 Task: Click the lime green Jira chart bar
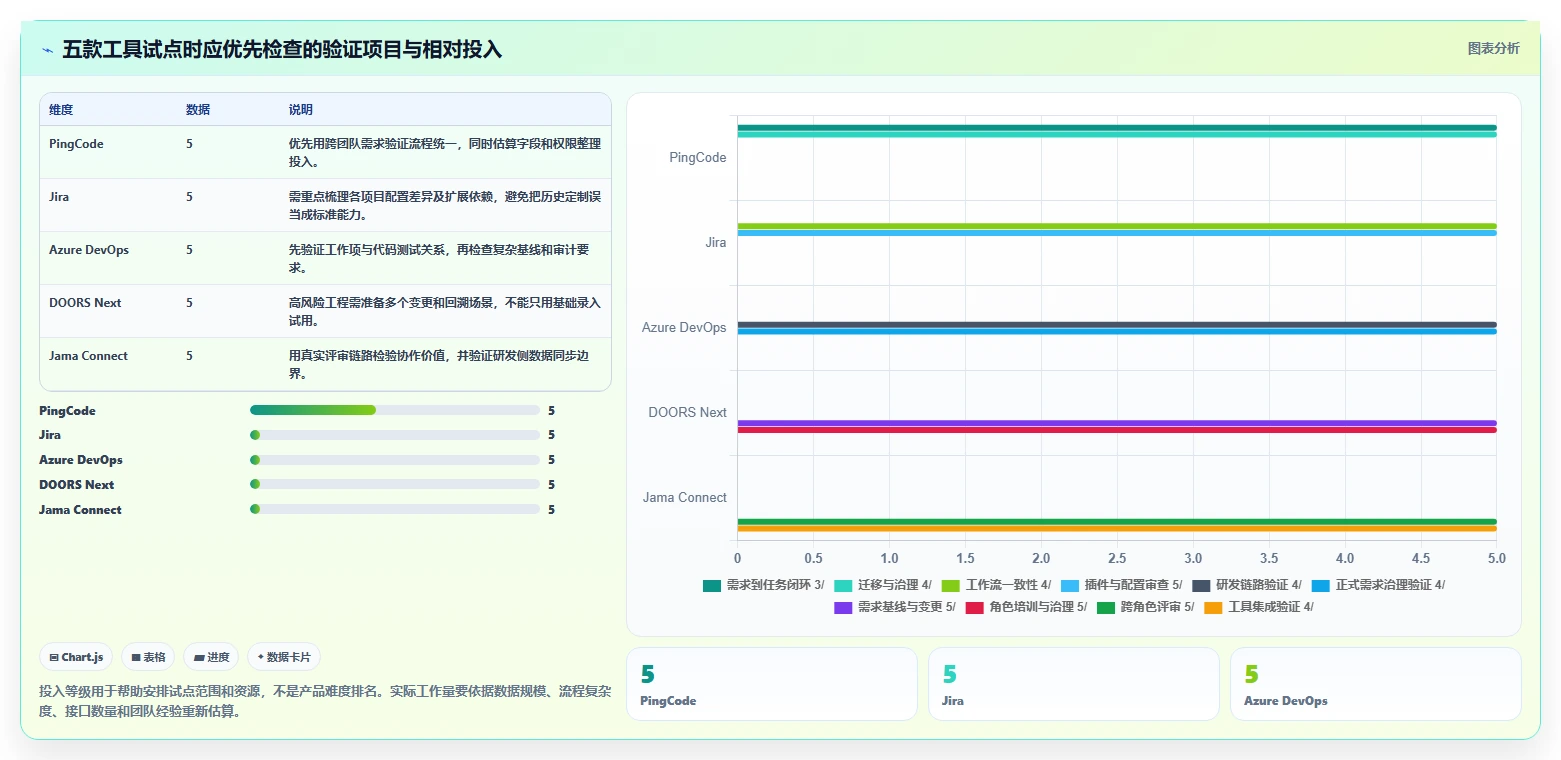[x=1117, y=226]
